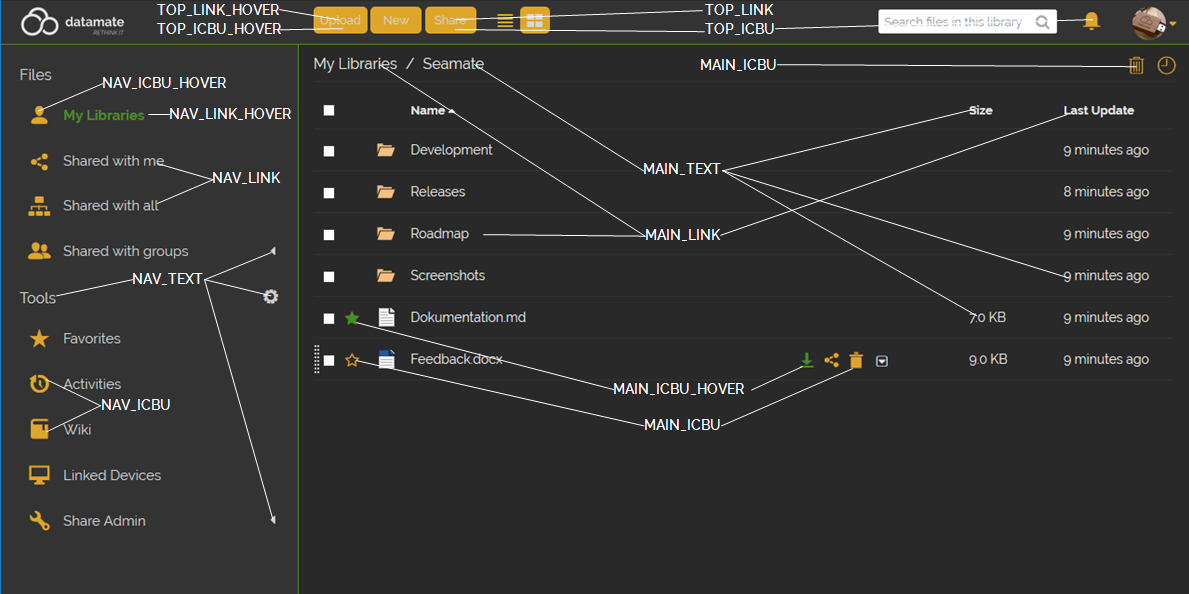1189x594 pixels.
Task: Check the select-all checkbox in header
Action: pos(329,111)
